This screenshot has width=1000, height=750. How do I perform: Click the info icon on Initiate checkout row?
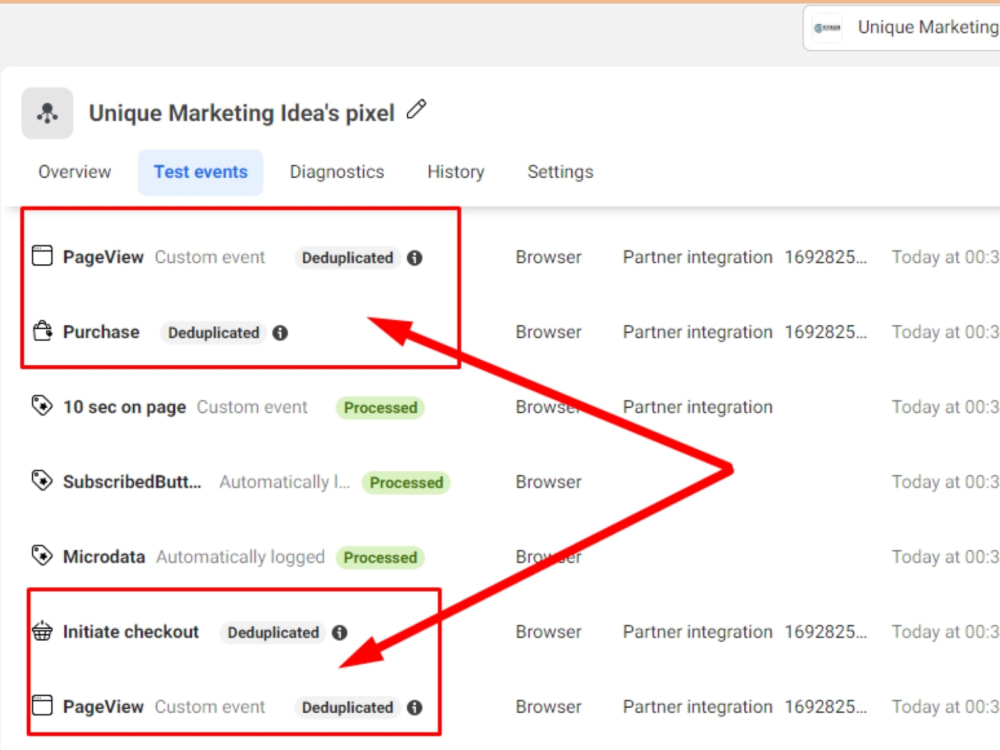click(x=340, y=632)
